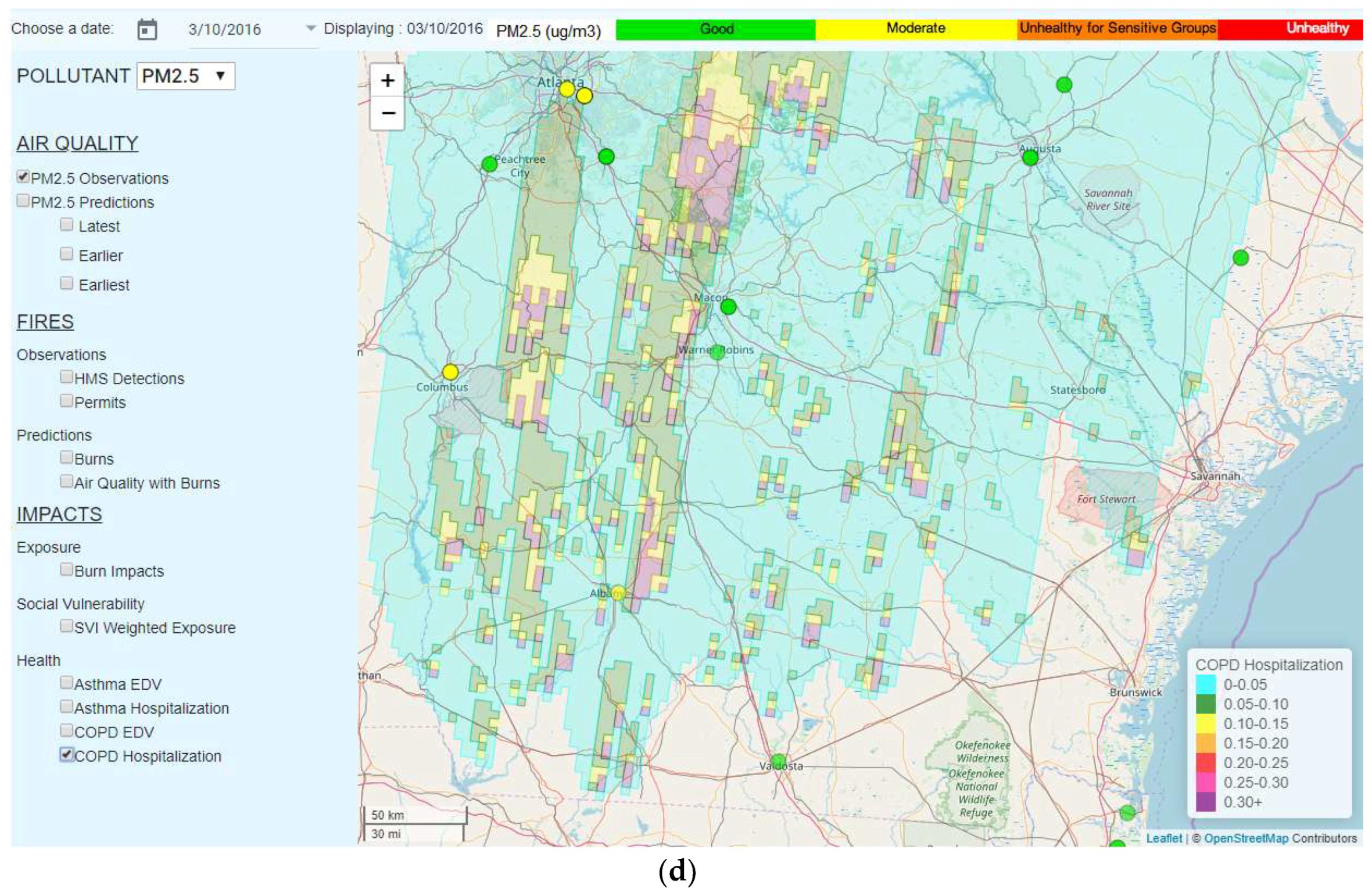Select the green marker near Peachtree City
This screenshot has width=1372, height=896.
489,164
